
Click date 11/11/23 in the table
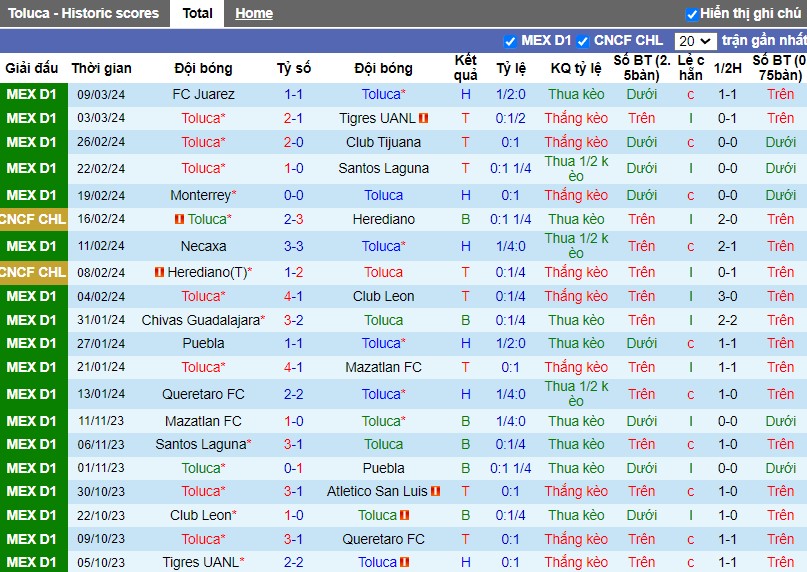tap(101, 421)
